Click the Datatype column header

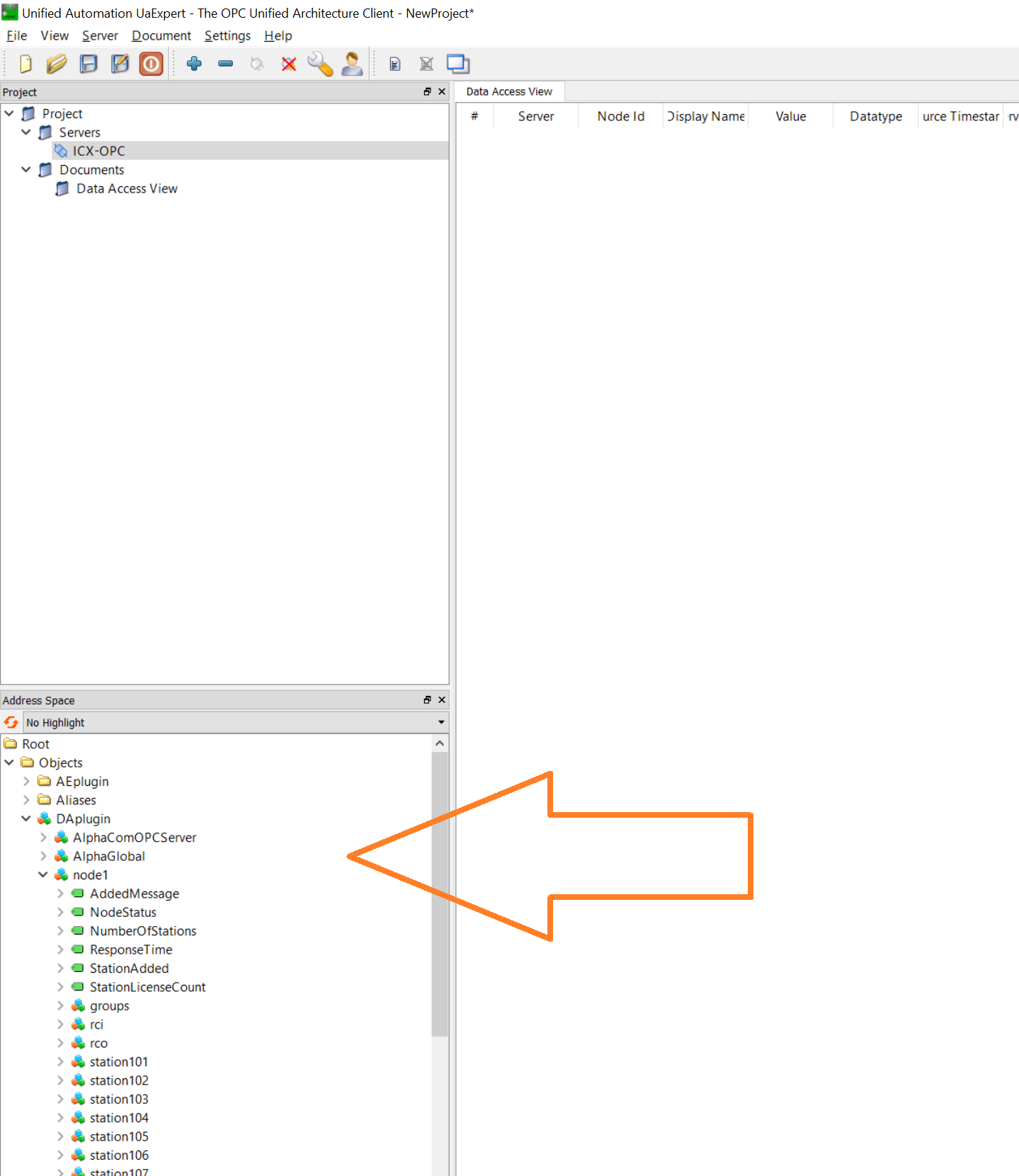(x=876, y=116)
